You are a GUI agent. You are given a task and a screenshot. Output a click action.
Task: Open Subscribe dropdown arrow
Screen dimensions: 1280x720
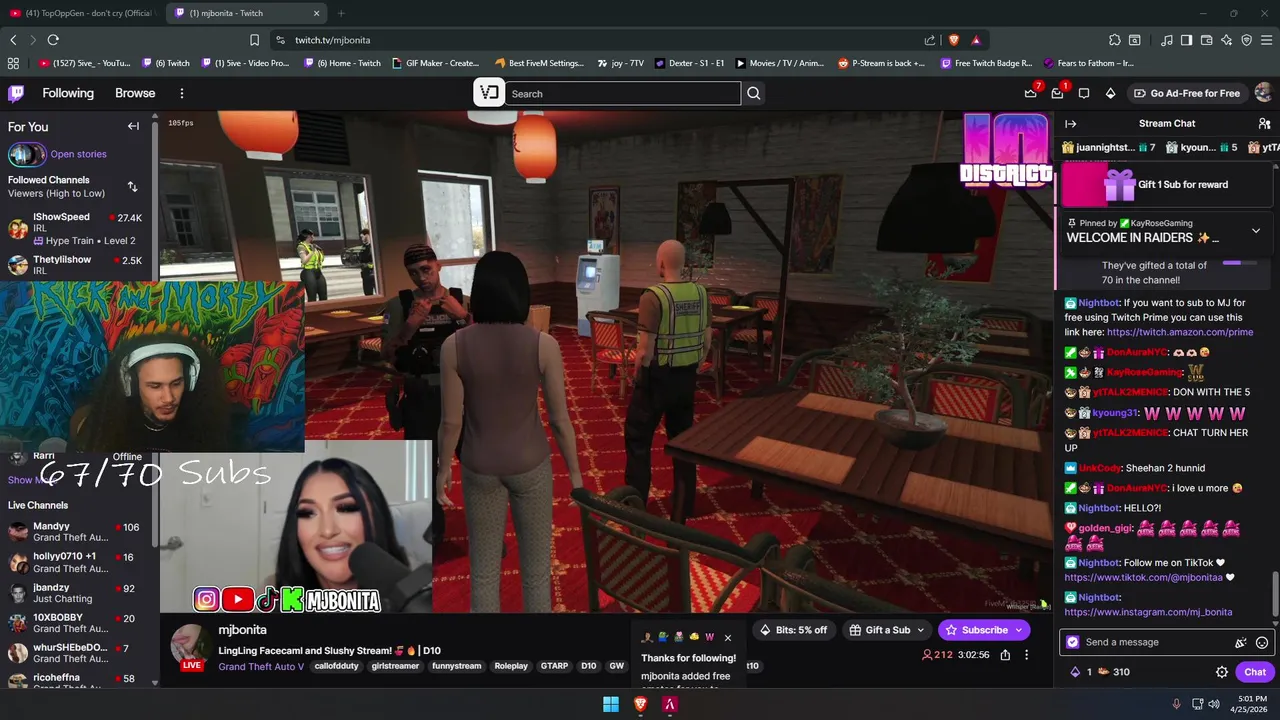click(1019, 630)
